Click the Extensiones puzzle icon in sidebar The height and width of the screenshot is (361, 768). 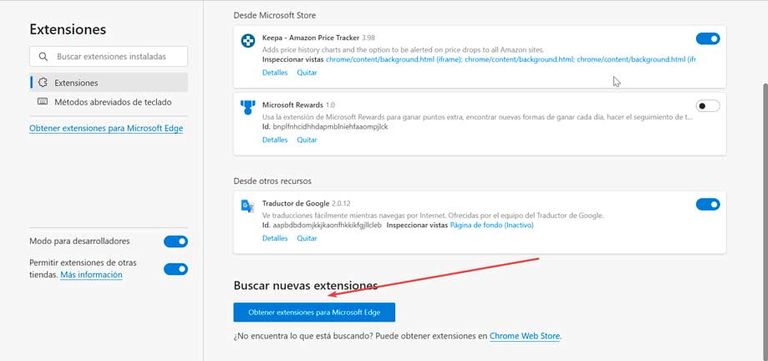coord(43,83)
